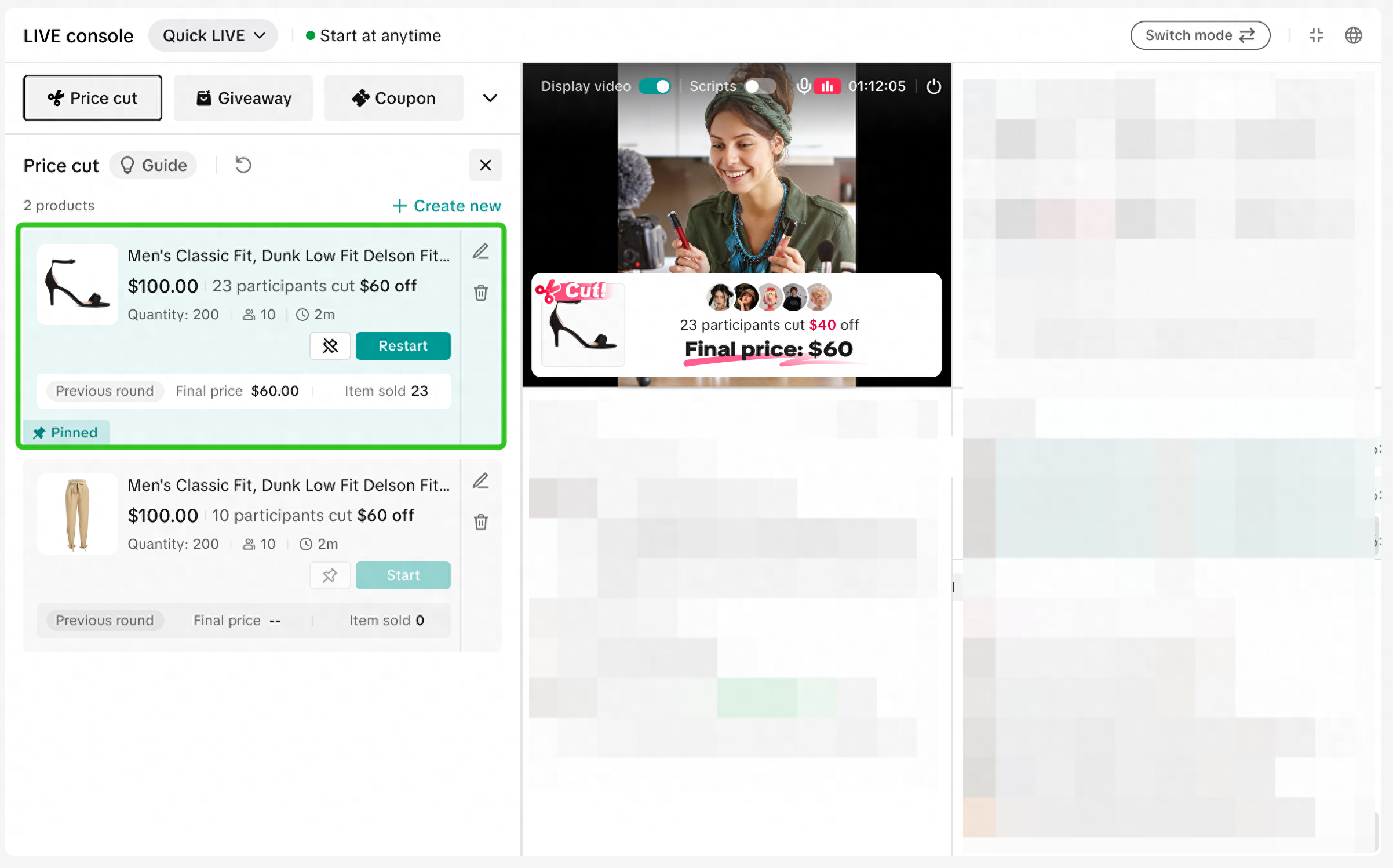1393x868 pixels.
Task: Click the exit fullscreen icon in header
Action: click(x=1316, y=35)
